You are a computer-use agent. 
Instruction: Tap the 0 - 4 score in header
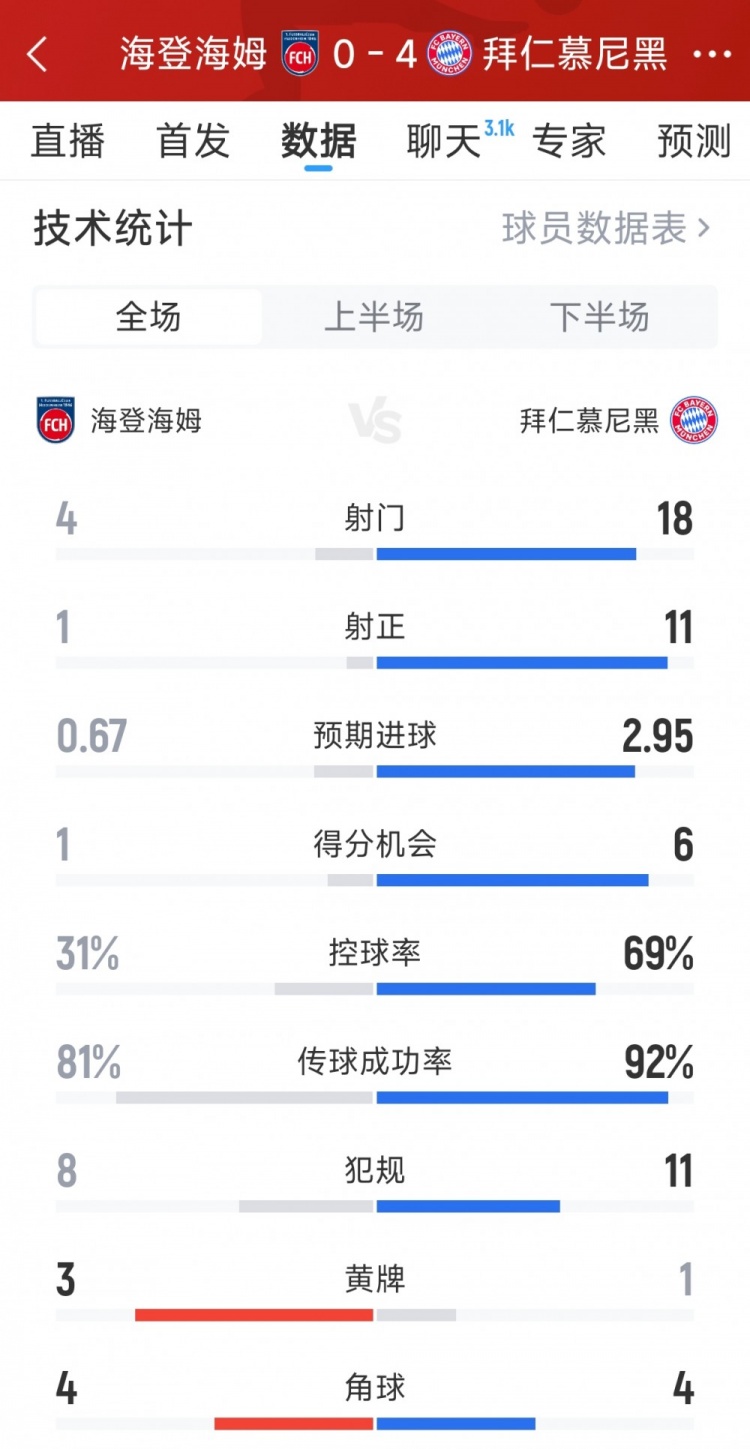[x=374, y=54]
